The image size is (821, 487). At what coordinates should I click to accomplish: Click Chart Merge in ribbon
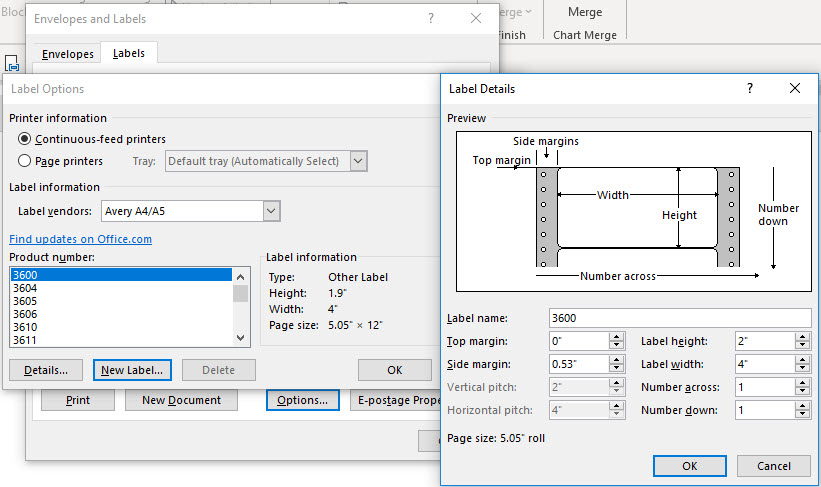pyautogui.click(x=585, y=35)
